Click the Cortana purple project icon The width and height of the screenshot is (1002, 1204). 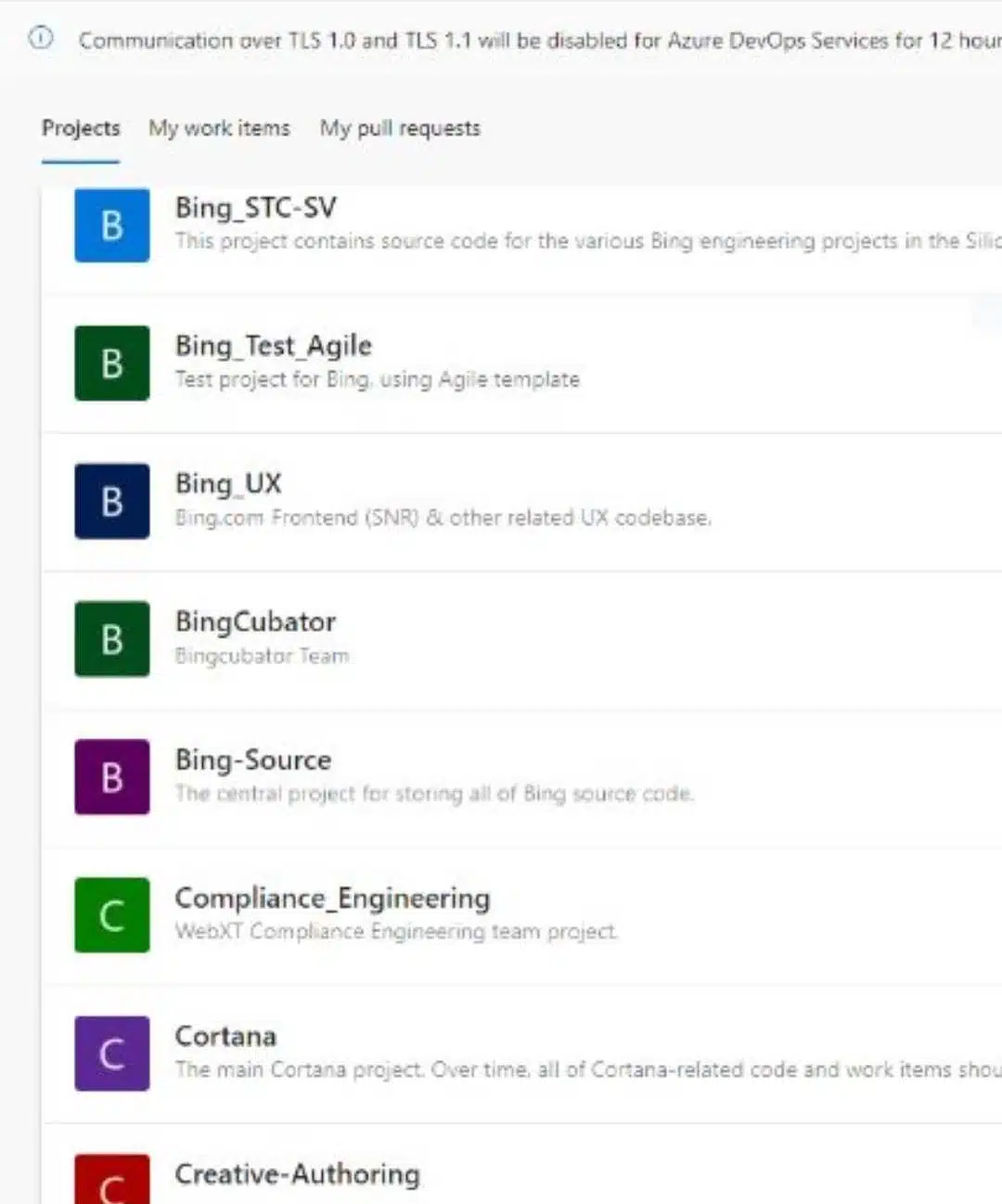pyautogui.click(x=111, y=1053)
